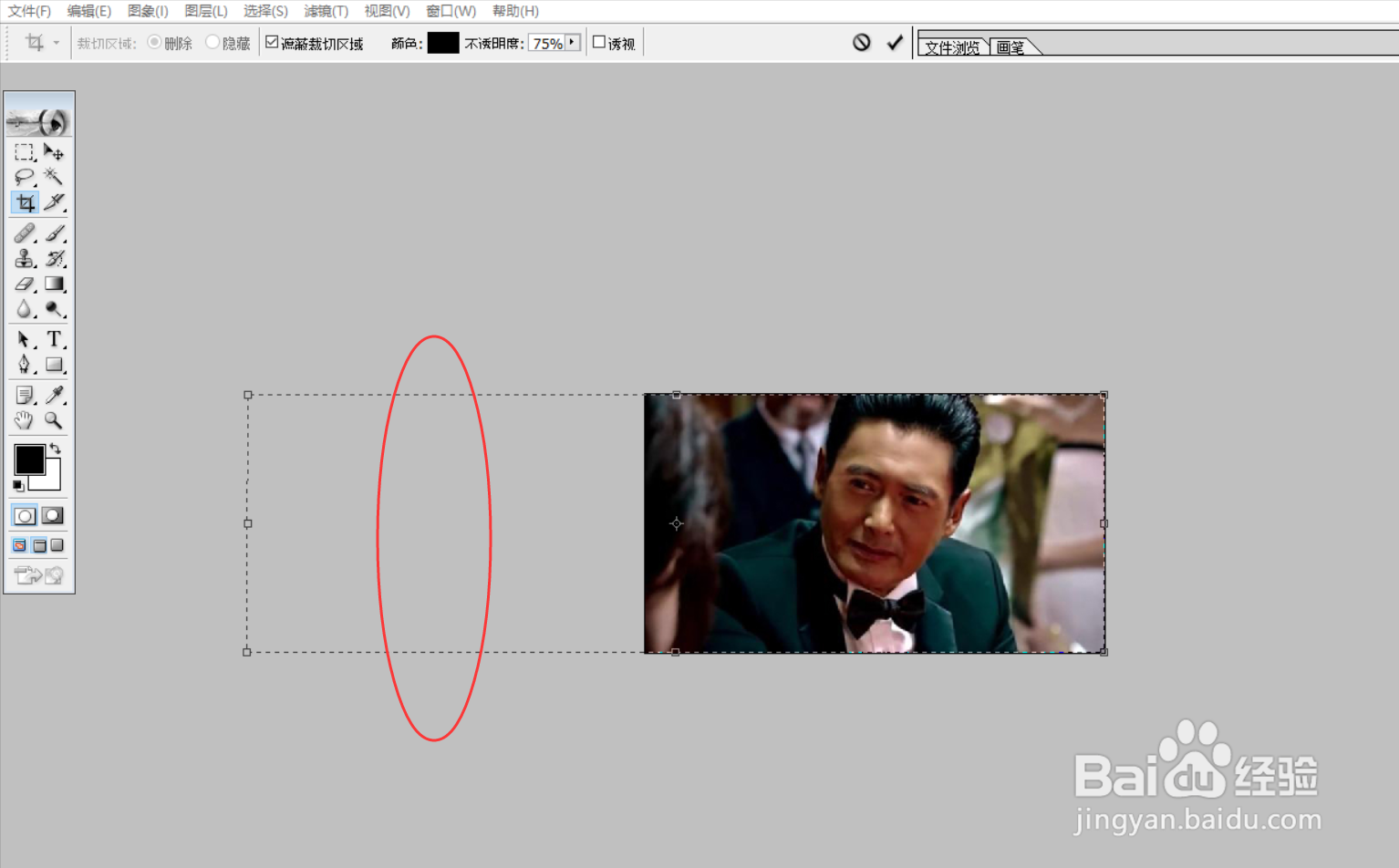Select the Gradient tool
The image size is (1399, 868).
[54, 284]
